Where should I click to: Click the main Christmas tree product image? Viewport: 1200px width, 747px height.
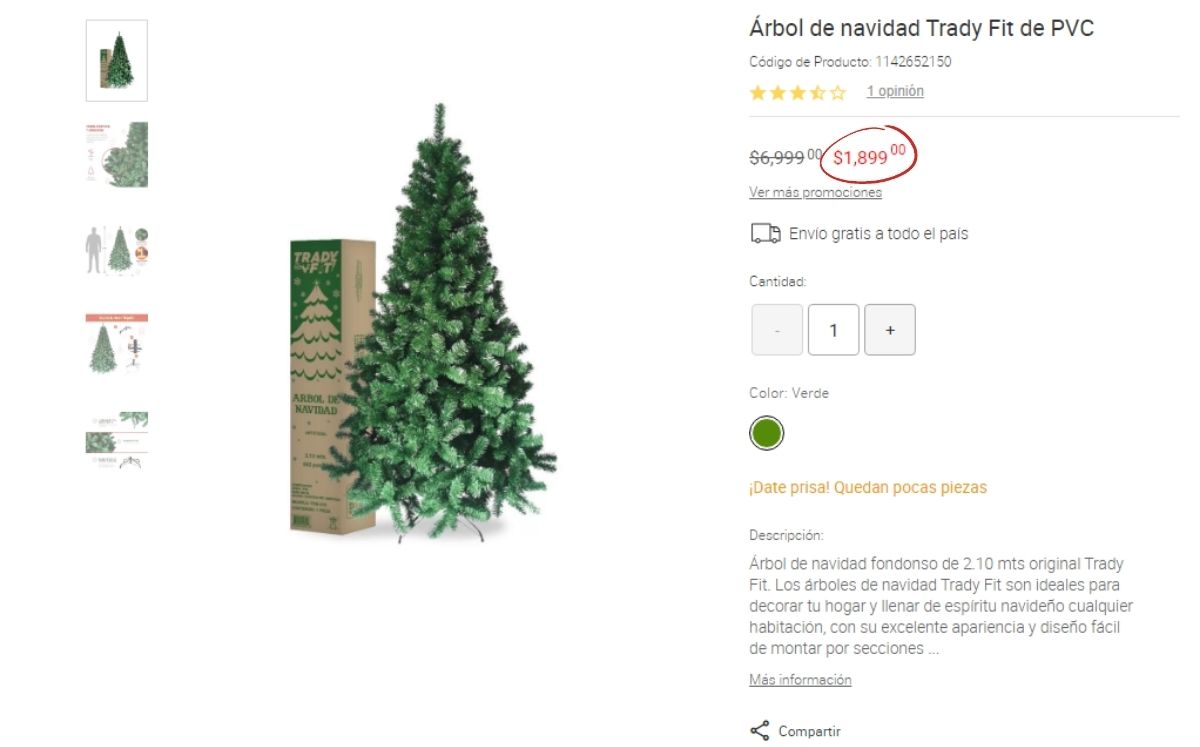(423, 323)
